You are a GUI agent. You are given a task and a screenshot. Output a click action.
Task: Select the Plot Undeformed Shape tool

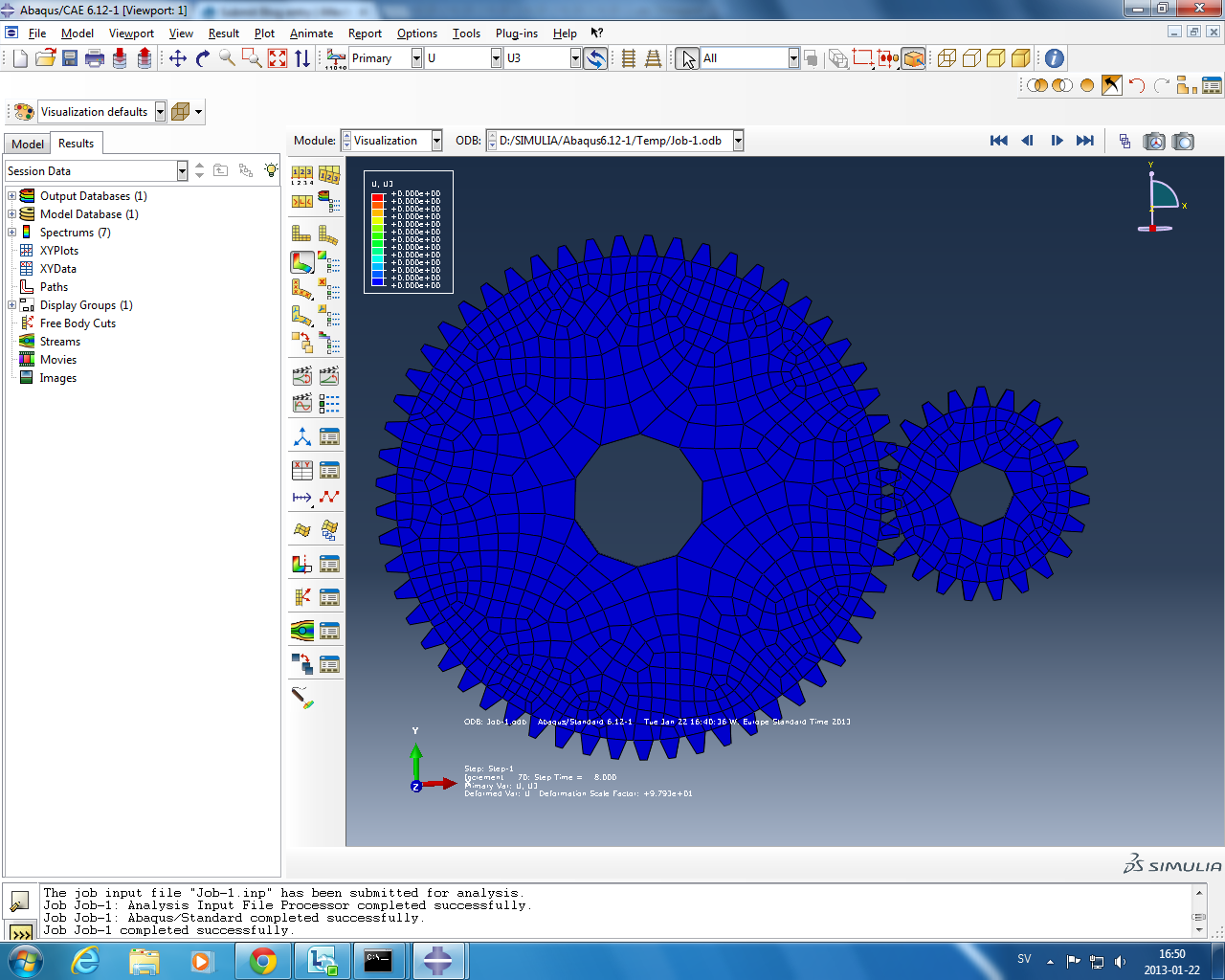coord(301,234)
